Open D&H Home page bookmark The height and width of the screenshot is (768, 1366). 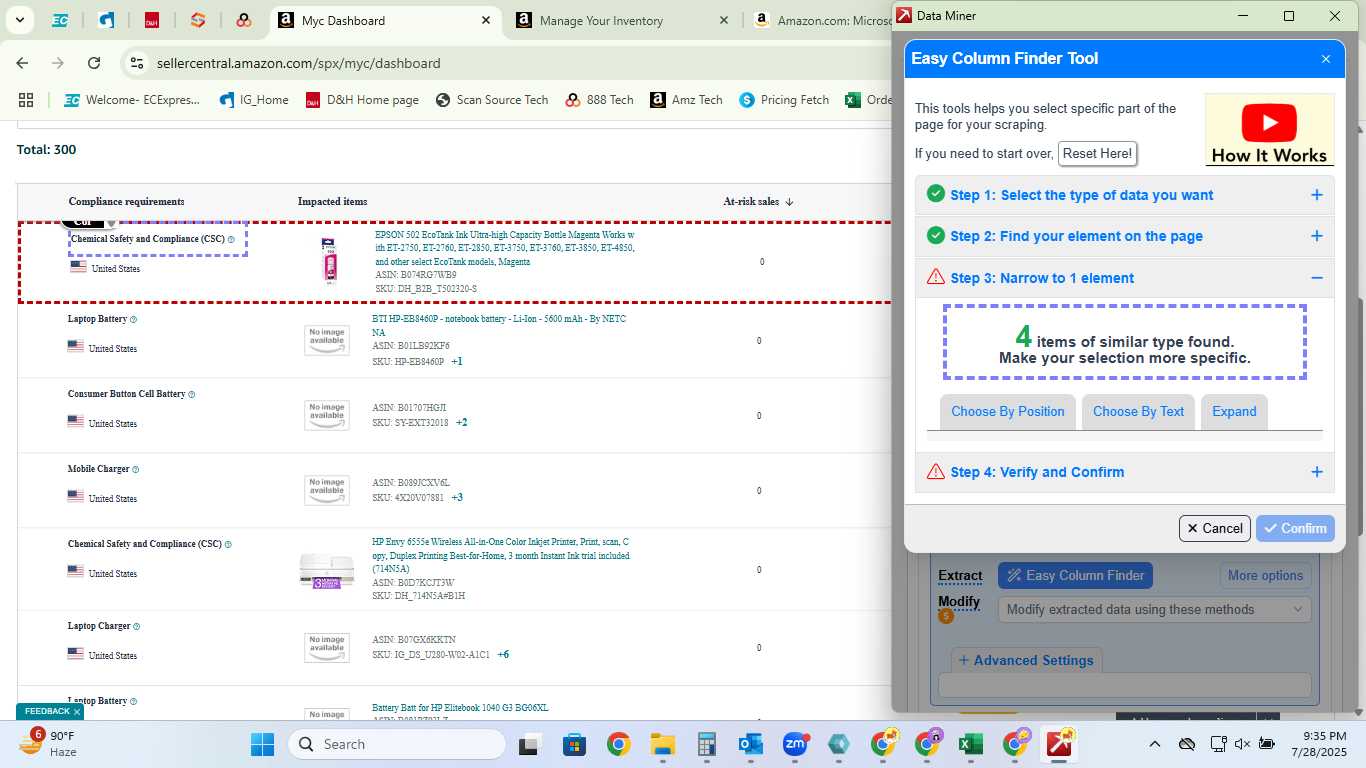362,100
